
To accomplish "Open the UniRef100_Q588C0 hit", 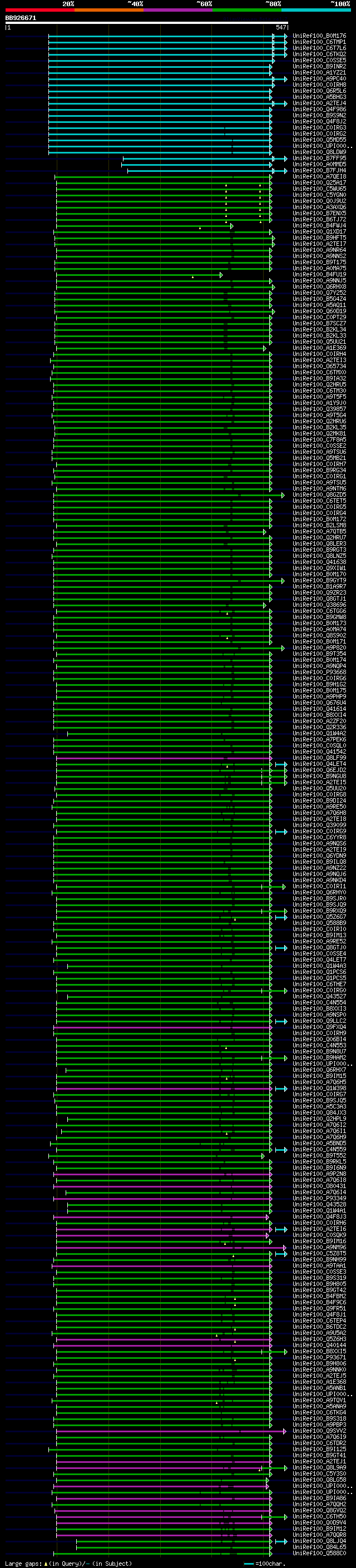I will (319, 1554).
